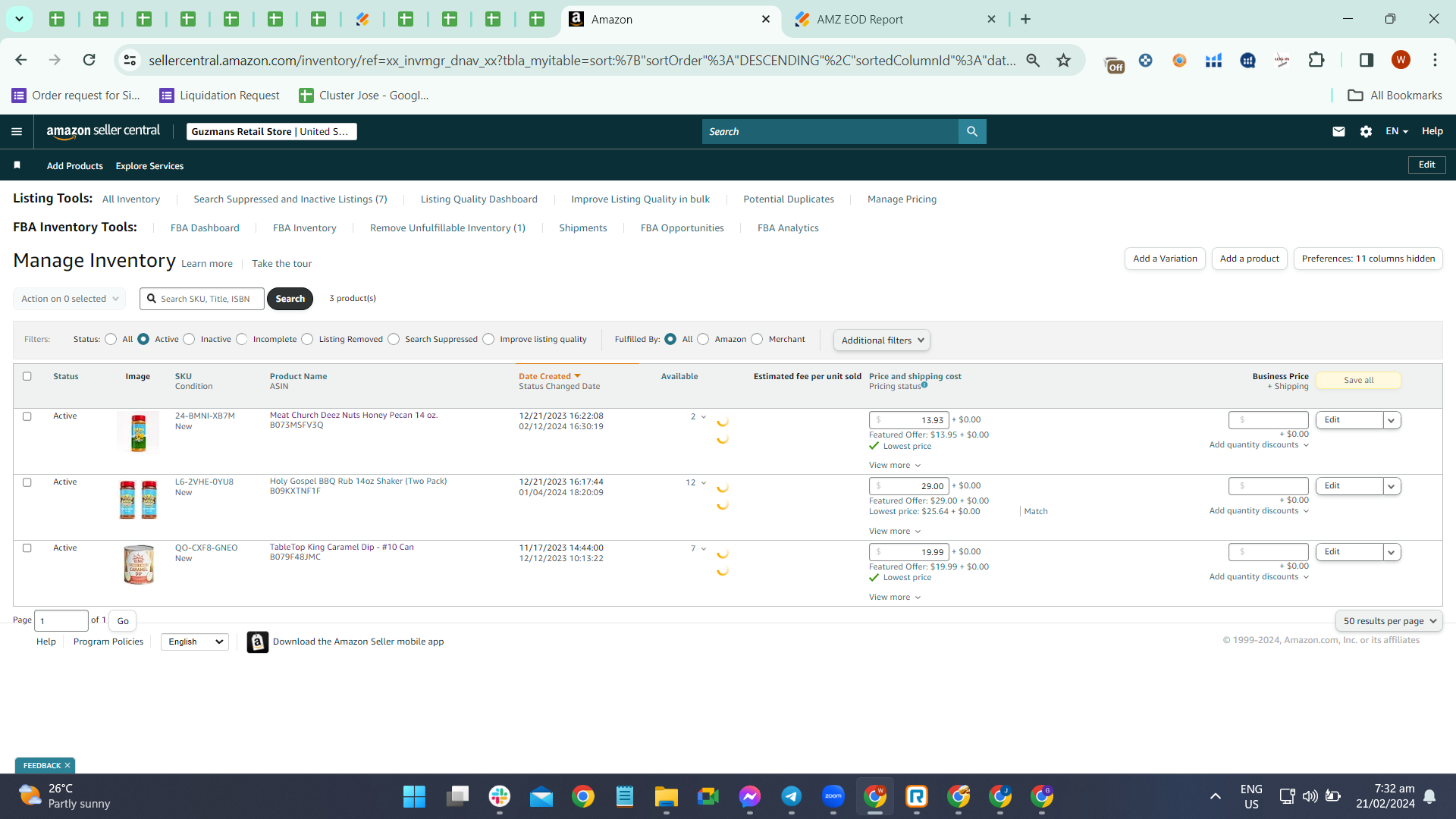Open Zoom from the taskbar
The height and width of the screenshot is (819, 1456).
coord(833,796)
